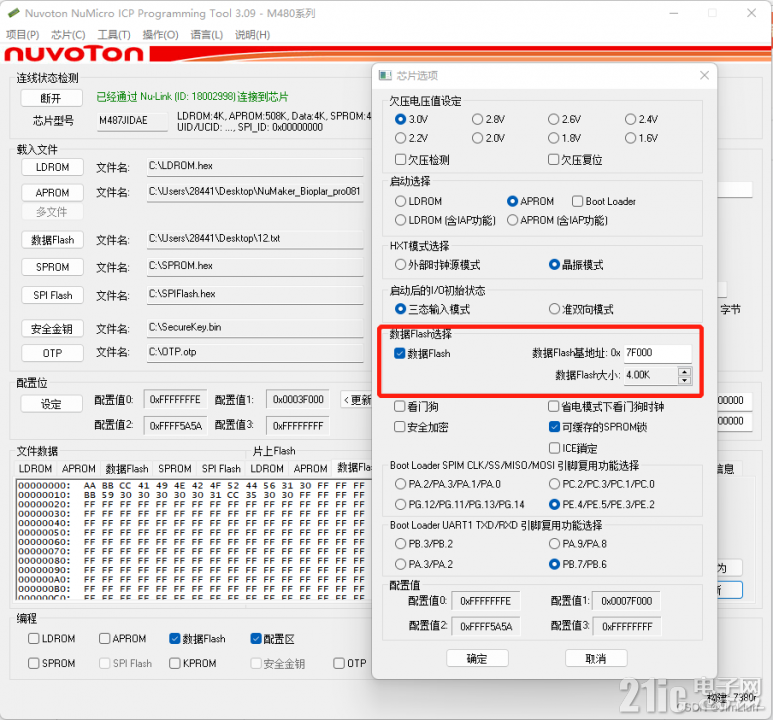Open the 说明(H) menu
Screen dimensions: 773x720
tap(252, 35)
